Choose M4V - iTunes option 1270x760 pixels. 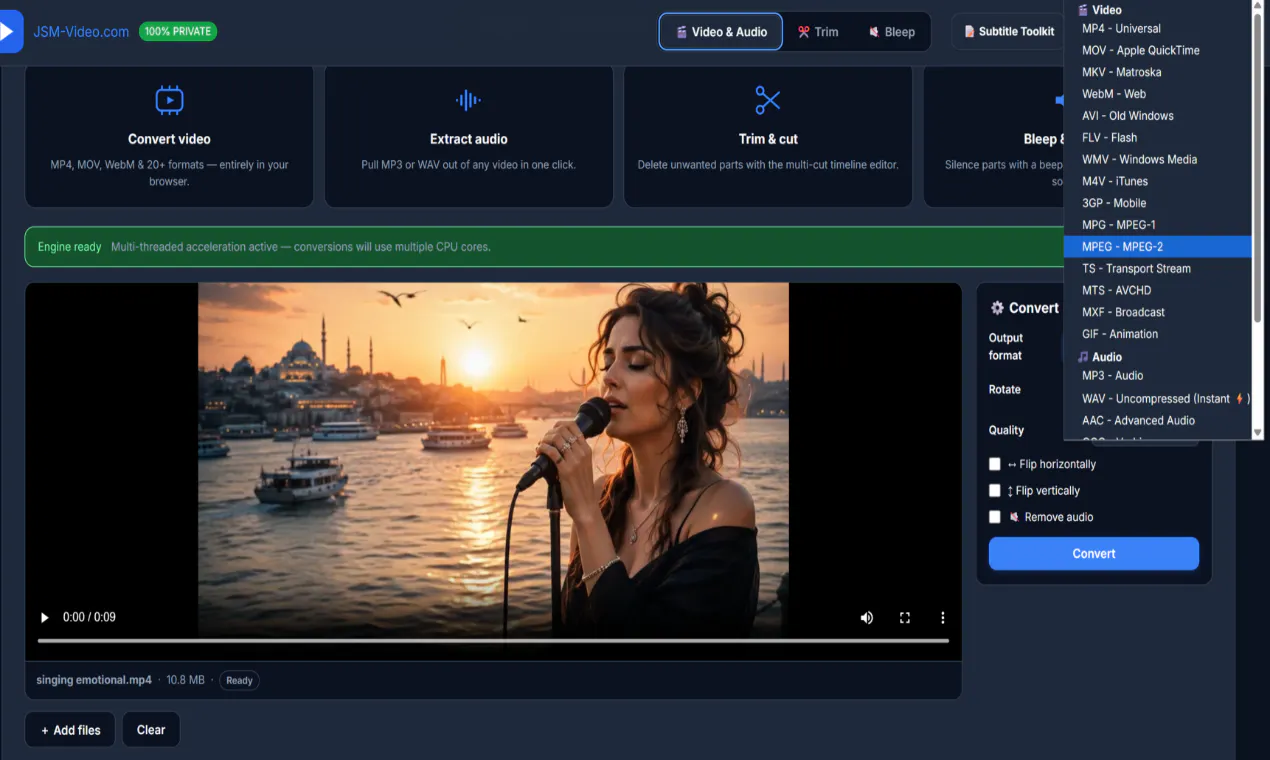pyautogui.click(x=1158, y=181)
